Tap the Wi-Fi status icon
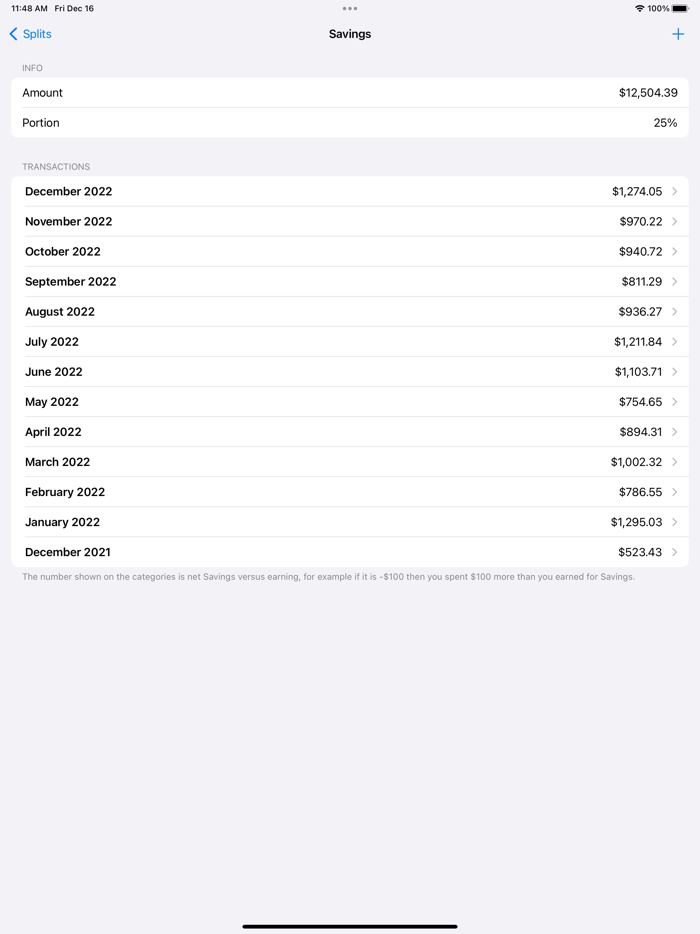This screenshot has width=700, height=934. [x=638, y=8]
